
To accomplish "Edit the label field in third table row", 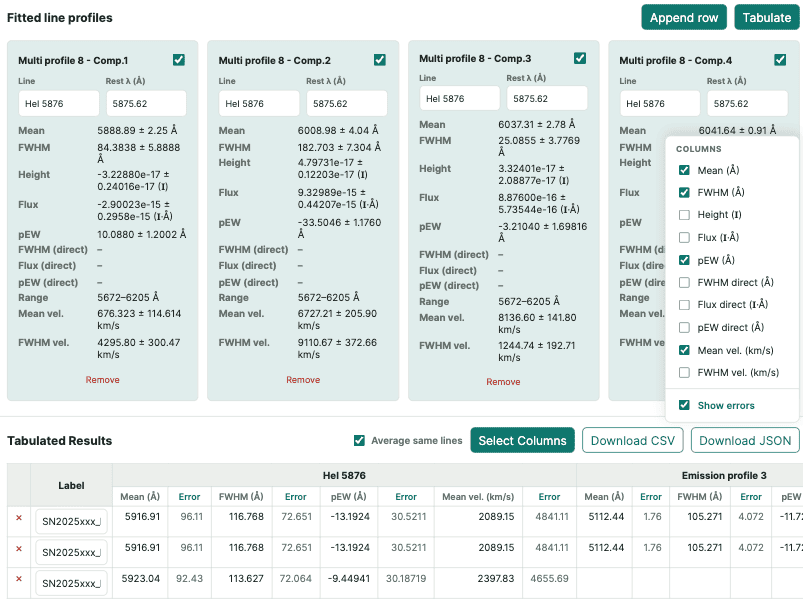I will pyautogui.click(x=71, y=583).
